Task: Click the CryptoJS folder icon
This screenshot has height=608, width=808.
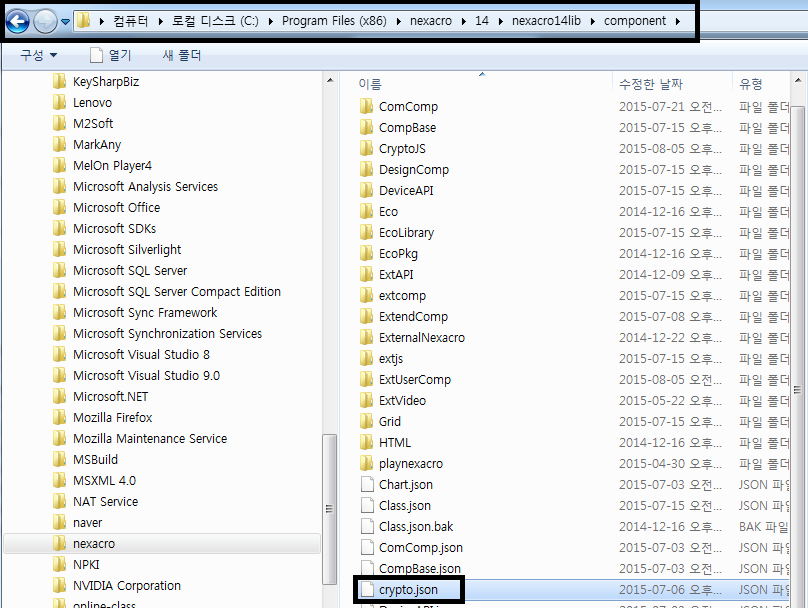Action: (x=366, y=149)
